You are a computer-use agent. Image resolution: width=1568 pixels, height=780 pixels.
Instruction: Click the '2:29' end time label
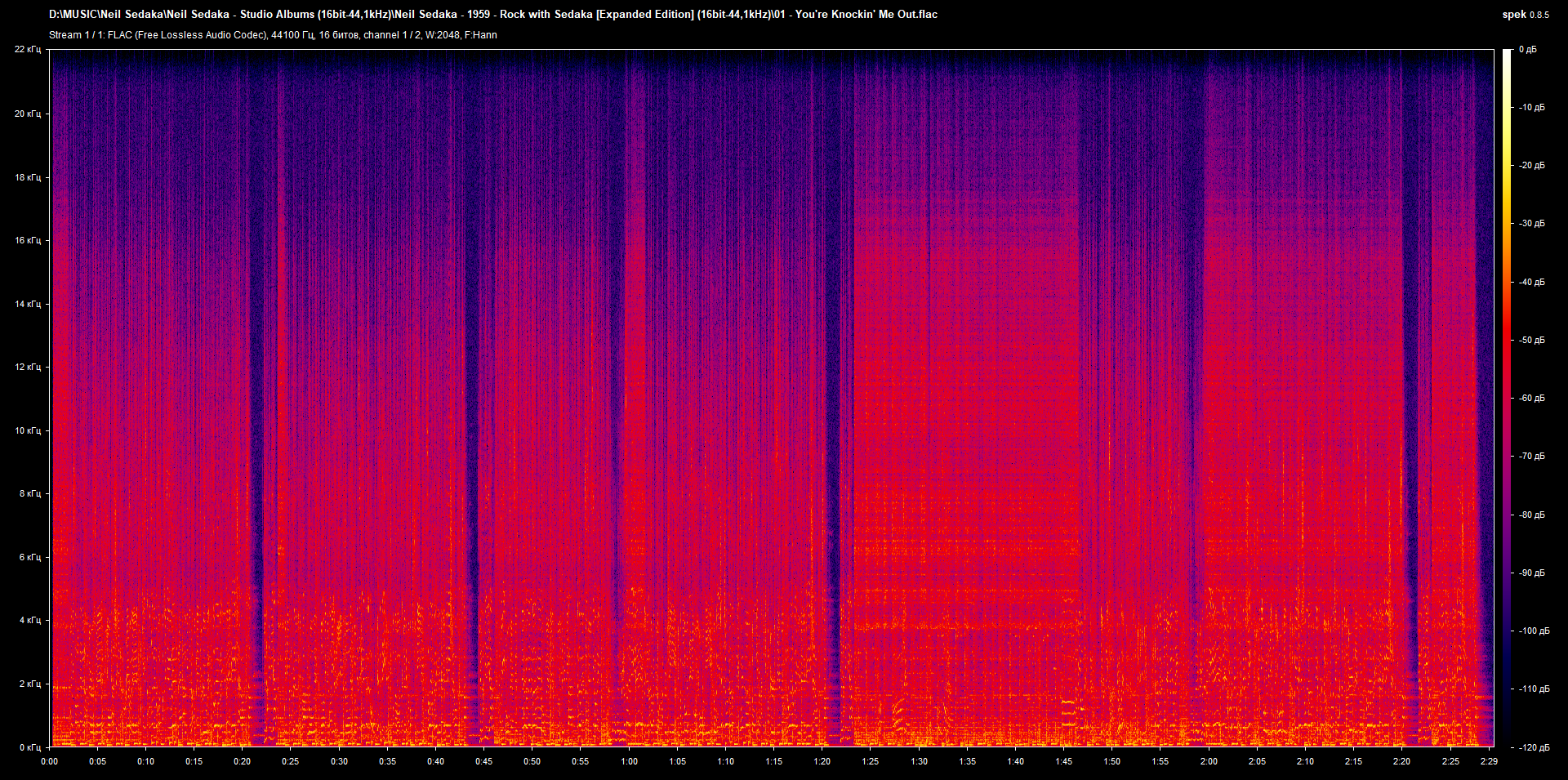[1489, 761]
